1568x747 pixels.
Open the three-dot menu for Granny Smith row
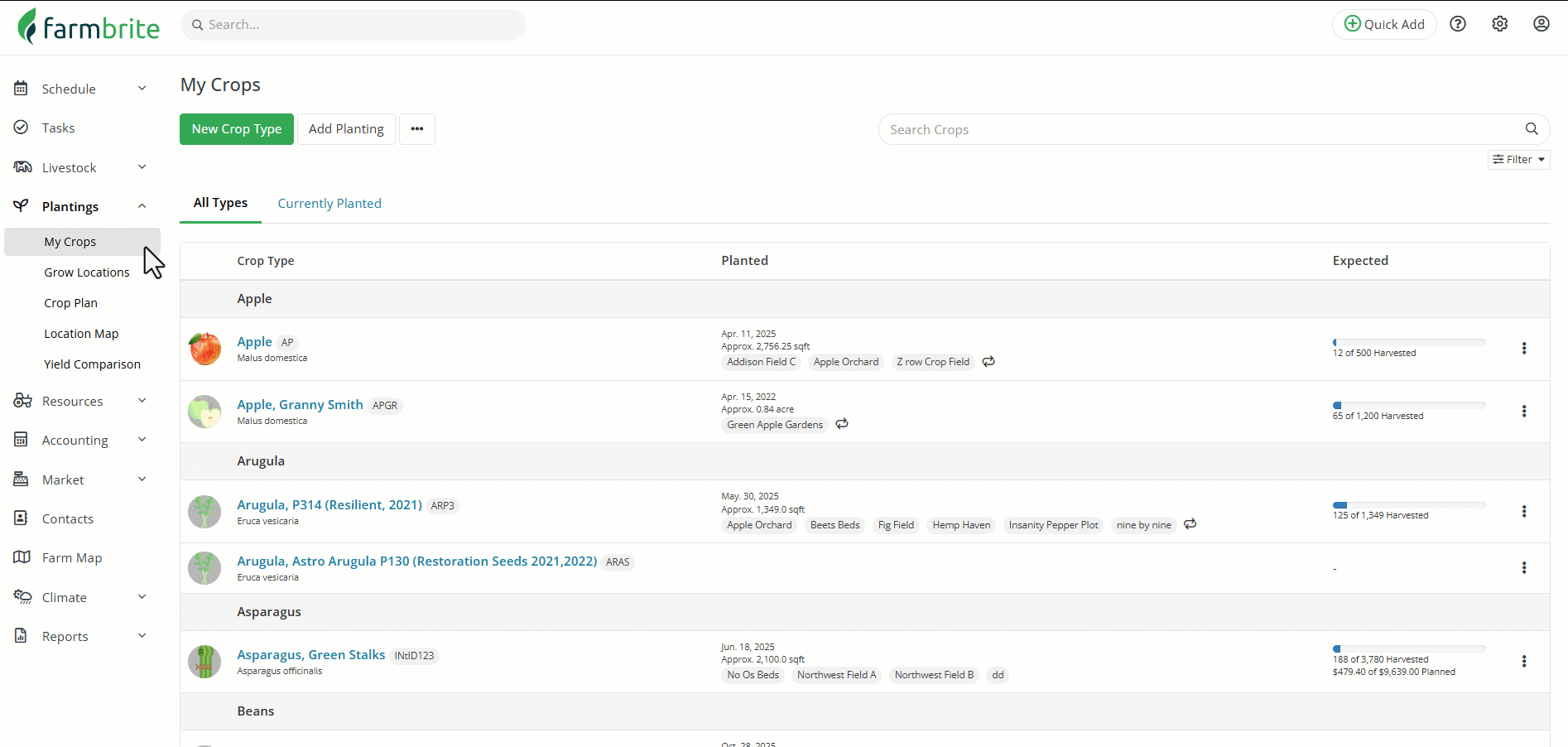click(x=1524, y=412)
